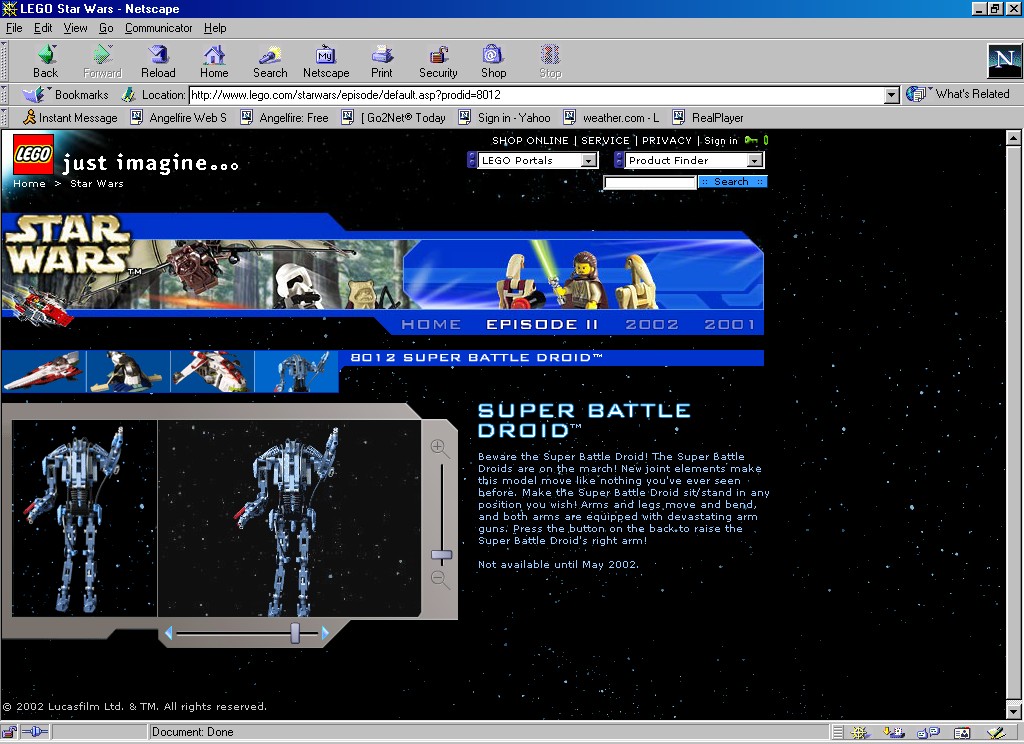
Task: Open Instant Message shortcut
Action: click(x=70, y=118)
